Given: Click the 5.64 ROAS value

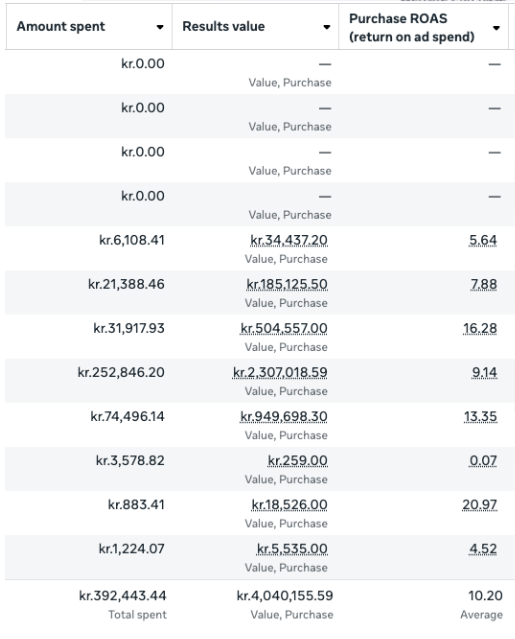Looking at the screenshot, I should pyautogui.click(x=483, y=240).
